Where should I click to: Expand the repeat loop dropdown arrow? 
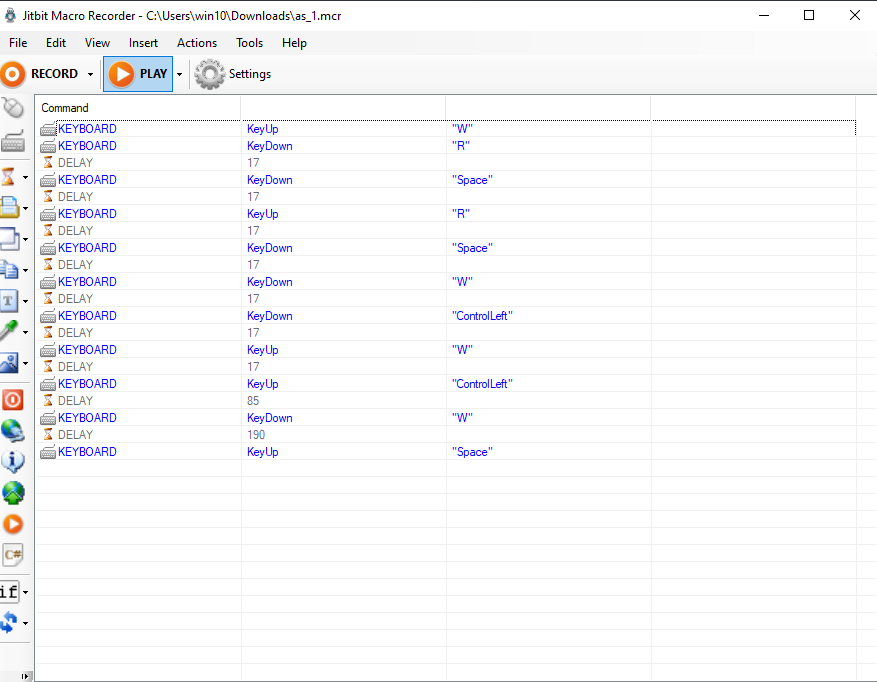pos(25,623)
